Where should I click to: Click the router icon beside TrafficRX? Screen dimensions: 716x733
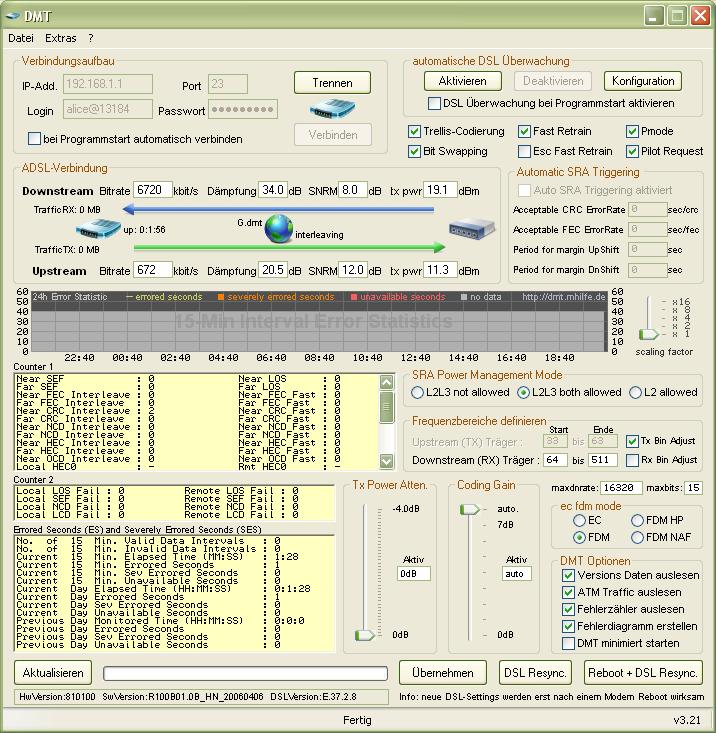coord(98,230)
